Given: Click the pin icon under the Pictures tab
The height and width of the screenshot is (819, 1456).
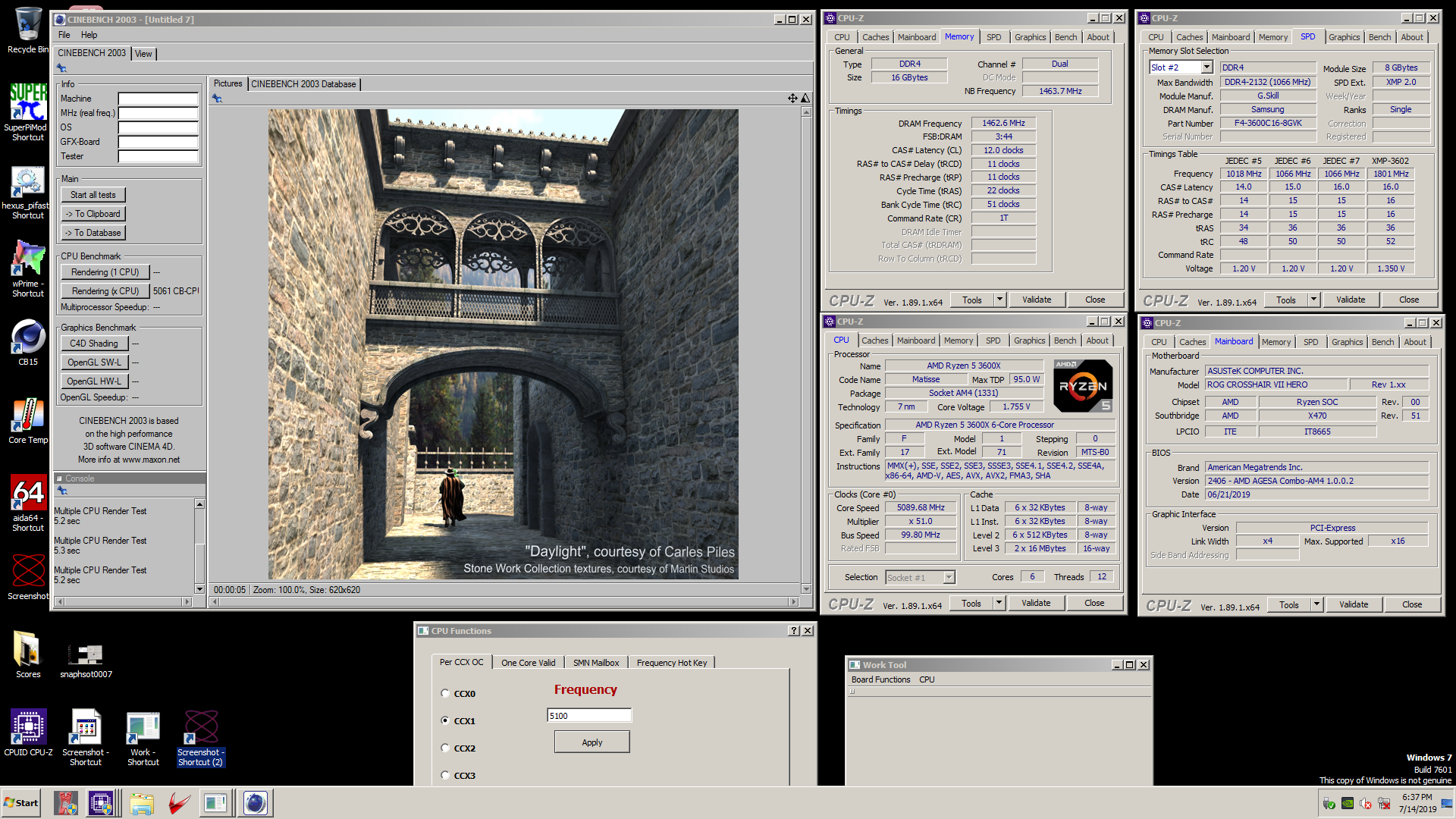Looking at the screenshot, I should [x=217, y=99].
